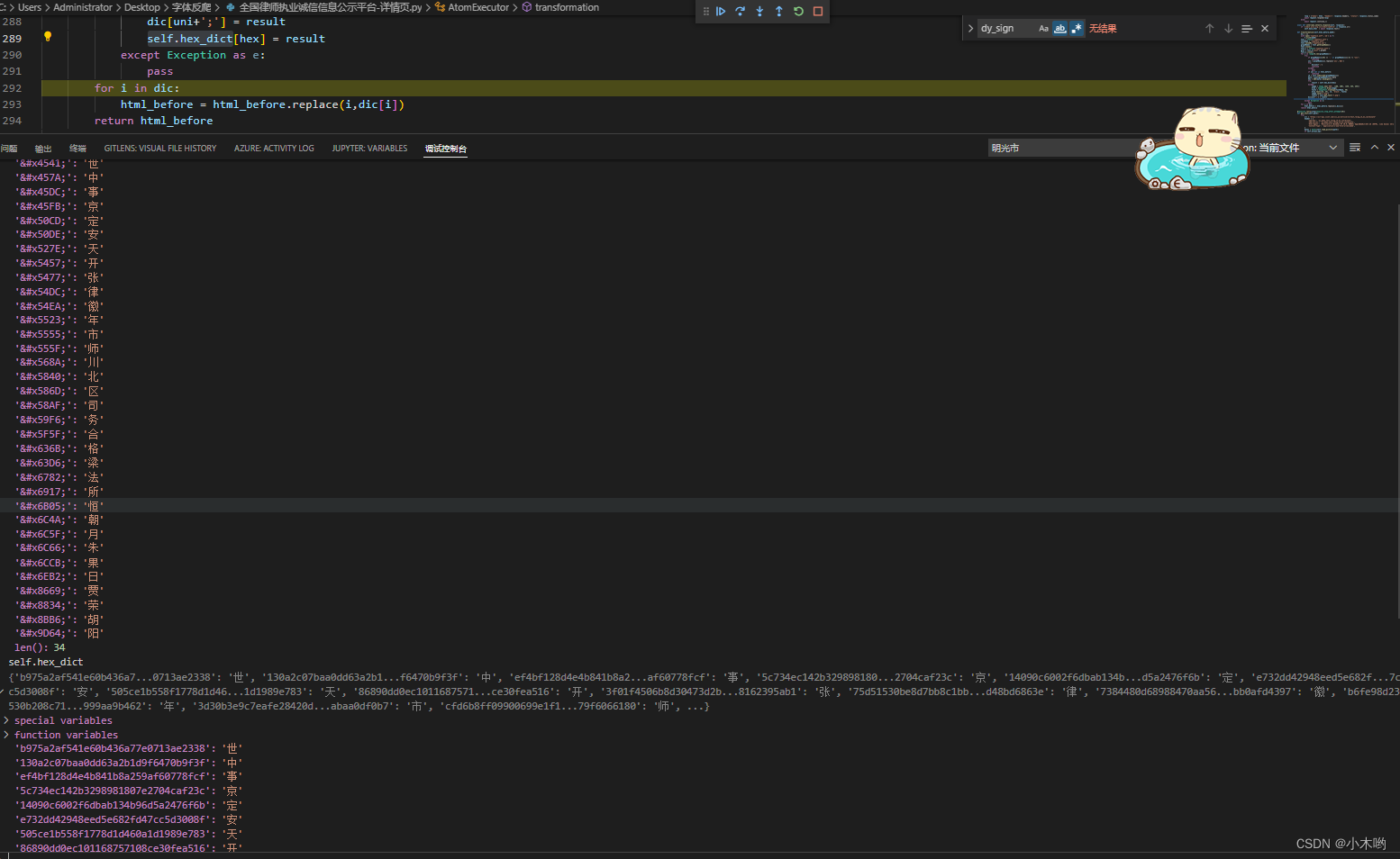This screenshot has height=859, width=1400.
Task: Click breadcrumb 字体反爬 folder
Action: 191,7
